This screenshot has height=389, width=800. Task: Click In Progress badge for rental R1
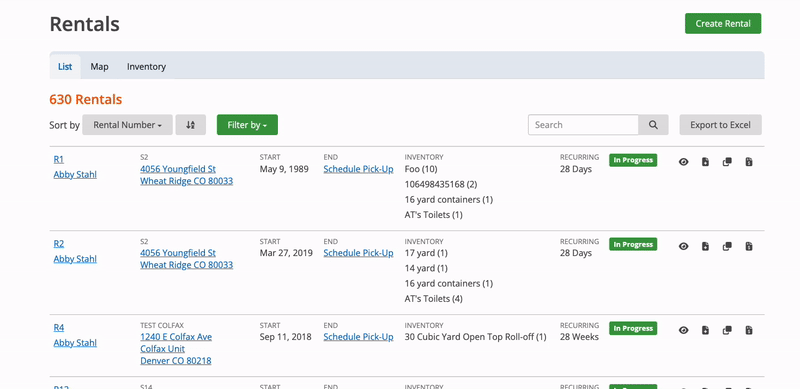pos(633,160)
